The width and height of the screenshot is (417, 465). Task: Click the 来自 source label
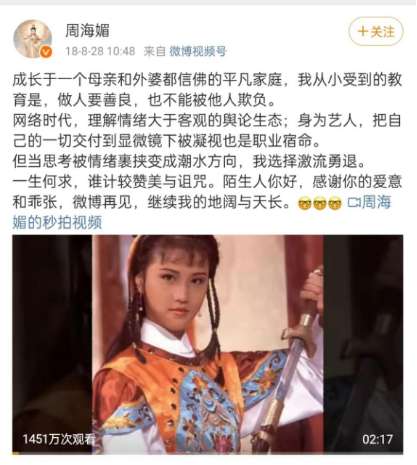[x=155, y=51]
